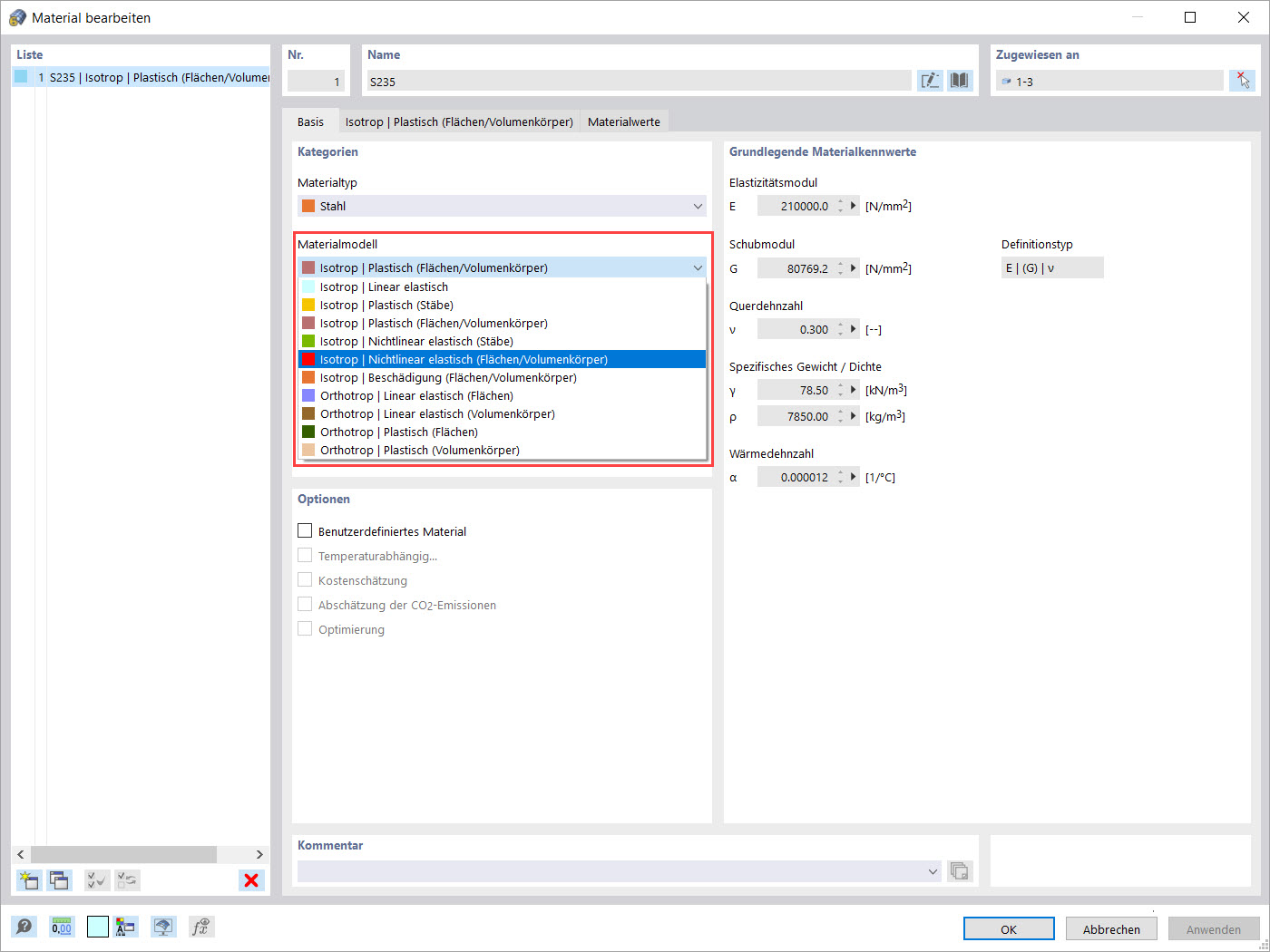
Task: Enable the Optimierung option
Action: click(x=305, y=628)
